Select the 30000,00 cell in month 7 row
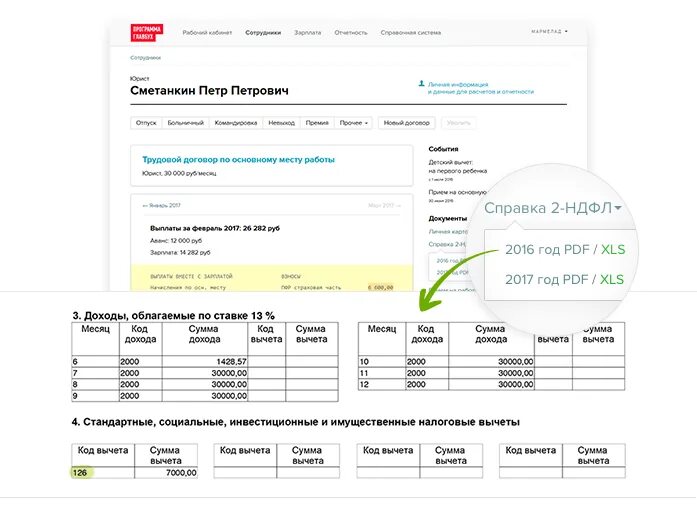The height and width of the screenshot is (518, 697). [205, 373]
